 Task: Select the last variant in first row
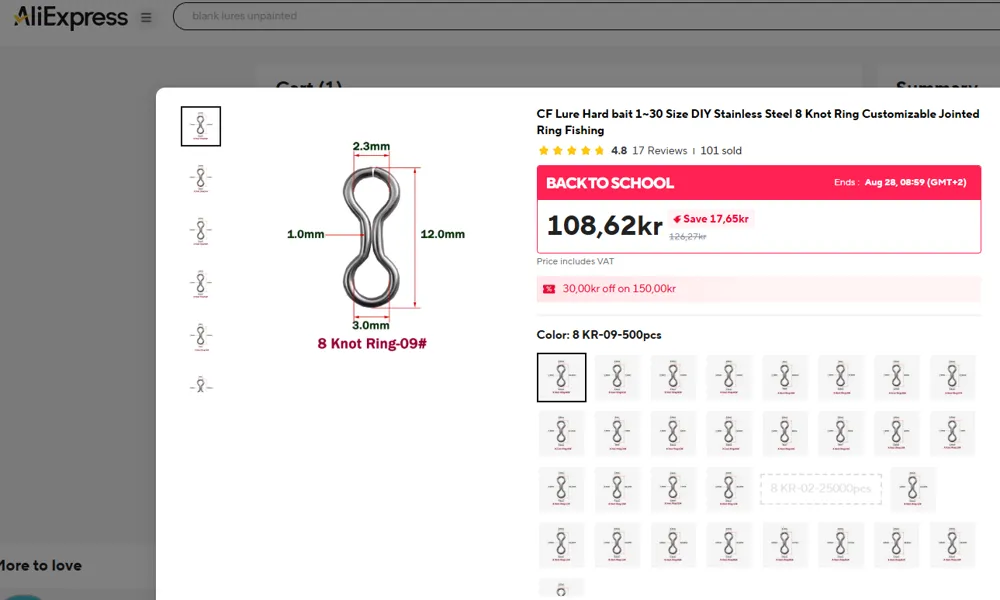953,377
